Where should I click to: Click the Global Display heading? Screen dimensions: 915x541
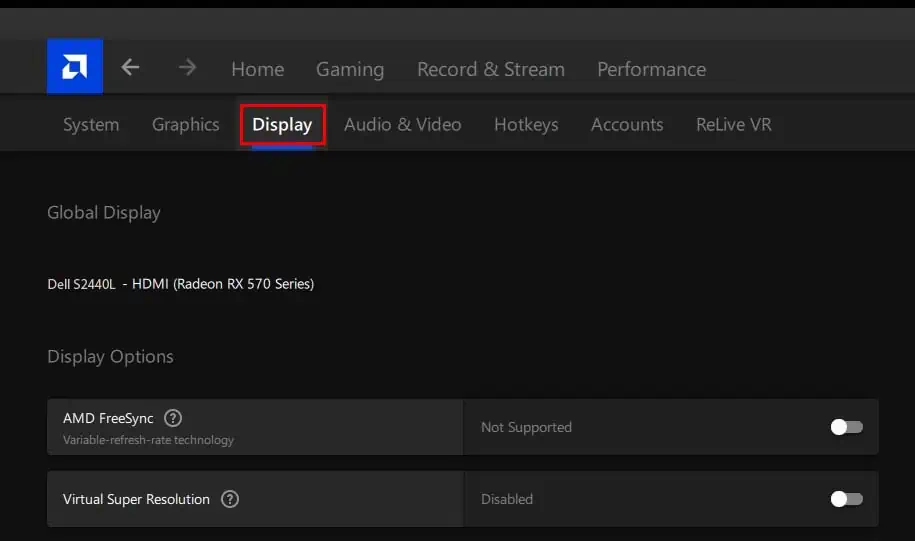pos(104,213)
